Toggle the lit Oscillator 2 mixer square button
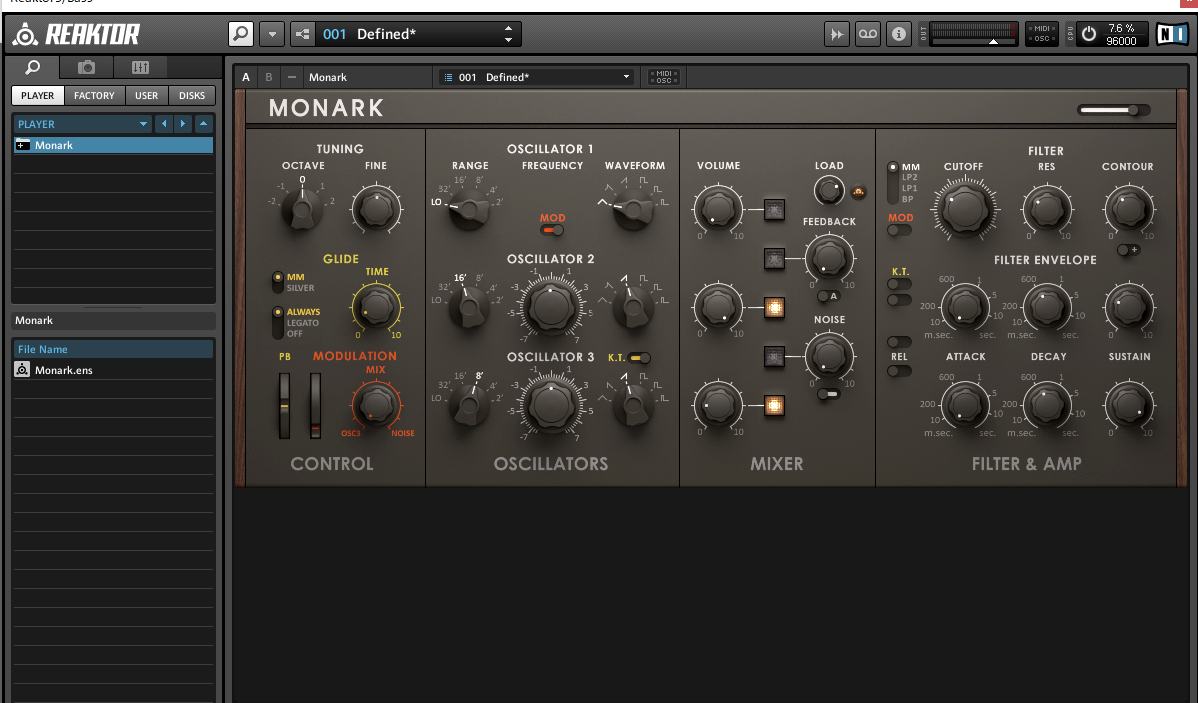The height and width of the screenshot is (703, 1198). (x=774, y=307)
